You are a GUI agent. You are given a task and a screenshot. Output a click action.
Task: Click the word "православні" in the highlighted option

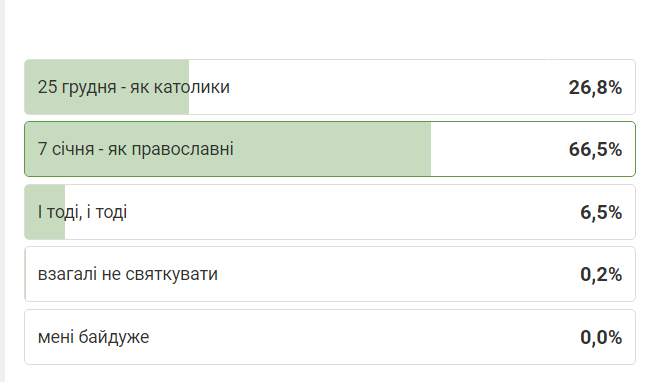tap(183, 149)
